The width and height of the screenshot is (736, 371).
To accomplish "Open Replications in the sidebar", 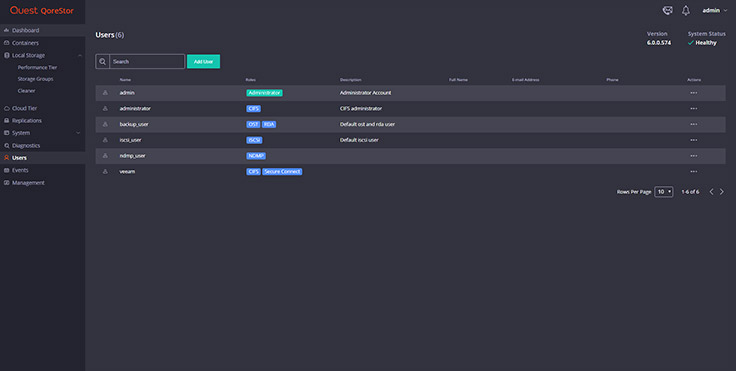I will [x=43, y=120].
